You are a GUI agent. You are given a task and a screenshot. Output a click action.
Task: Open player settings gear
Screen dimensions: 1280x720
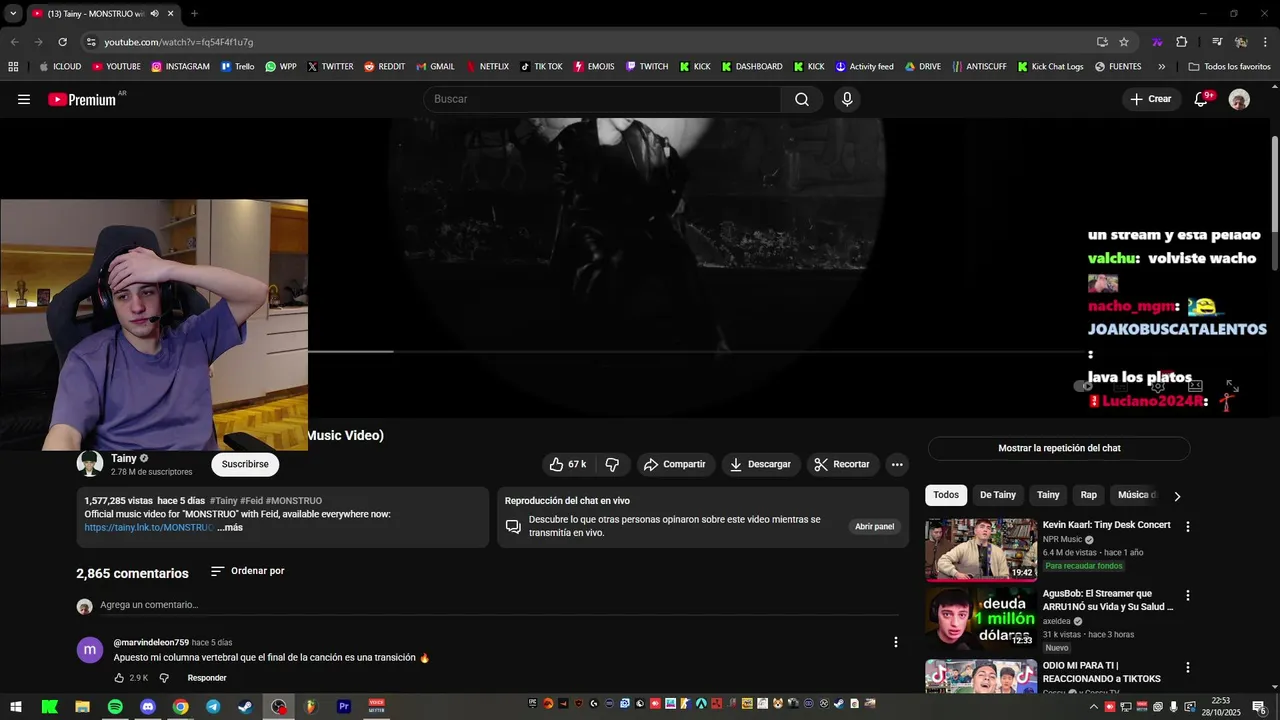point(1157,386)
